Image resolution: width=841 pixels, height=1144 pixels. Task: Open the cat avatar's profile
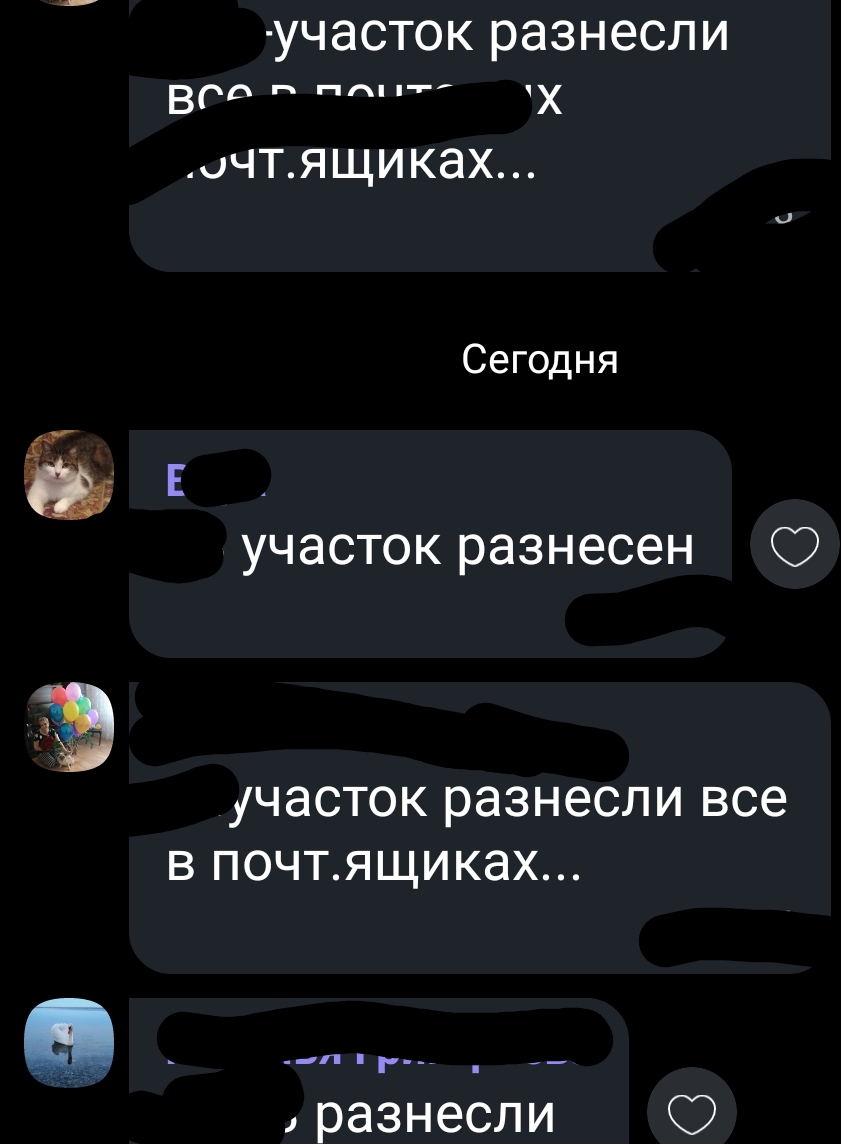point(69,474)
